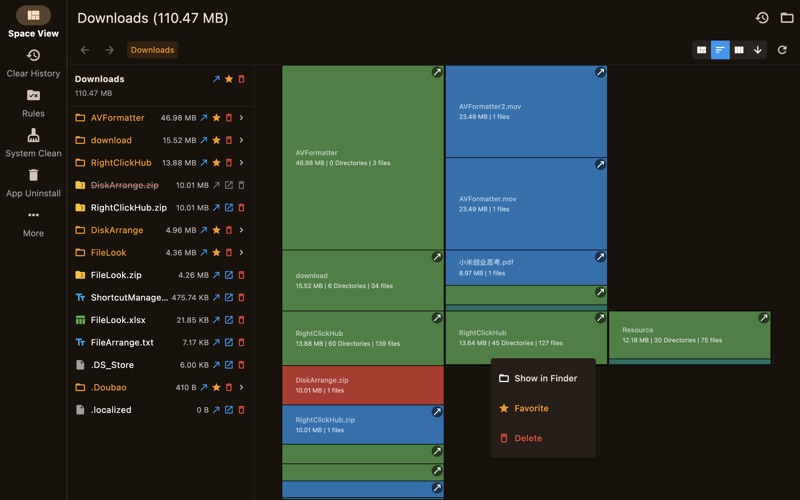This screenshot has height=500, width=800.
Task: Select the blue AVFormatter.mov treemap block
Action: coord(526,204)
